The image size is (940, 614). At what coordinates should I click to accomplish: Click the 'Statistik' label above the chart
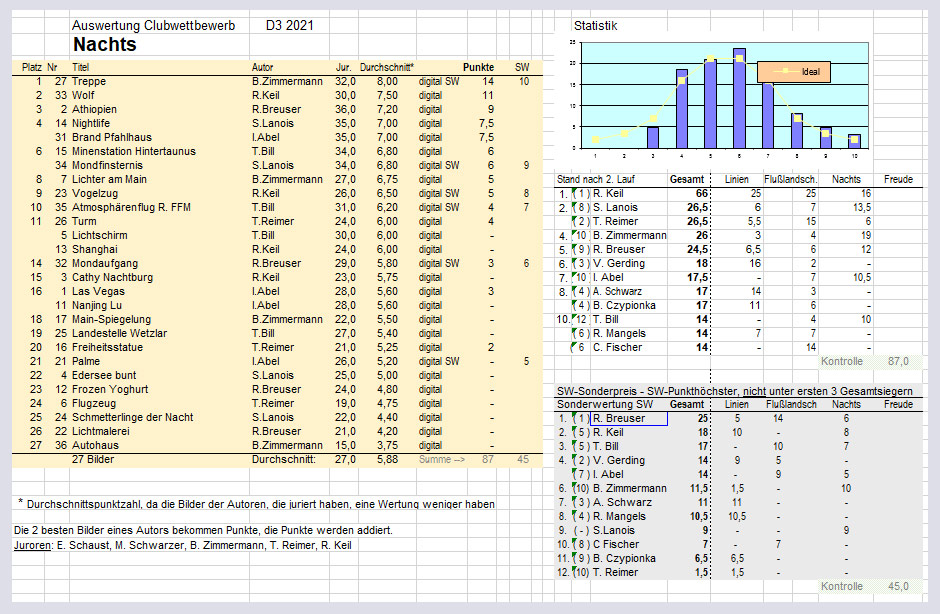pyautogui.click(x=595, y=26)
